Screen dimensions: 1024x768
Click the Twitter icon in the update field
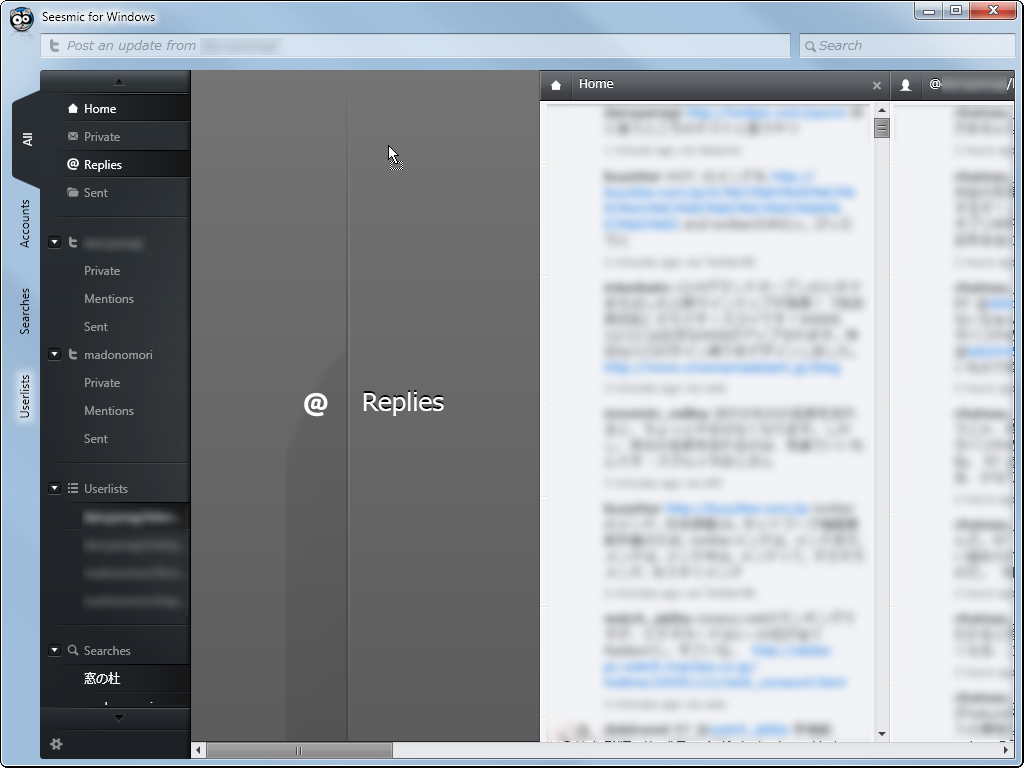point(54,46)
